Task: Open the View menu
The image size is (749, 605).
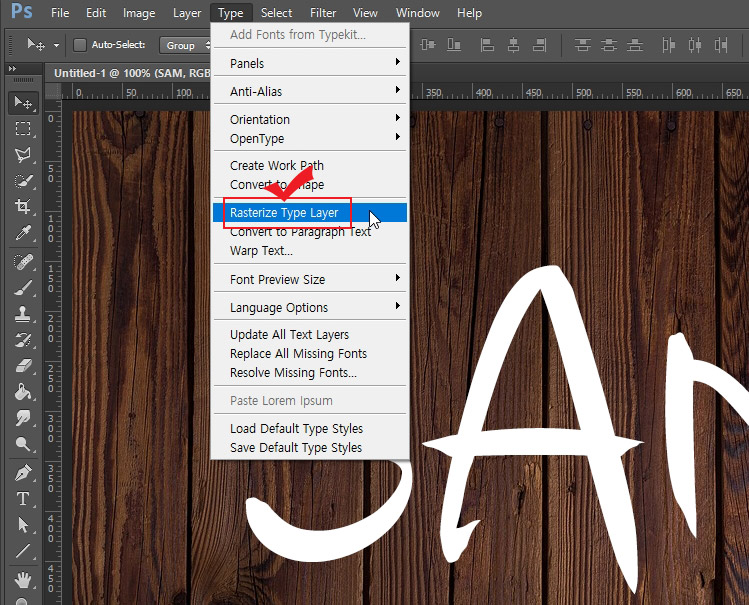Action: point(365,13)
